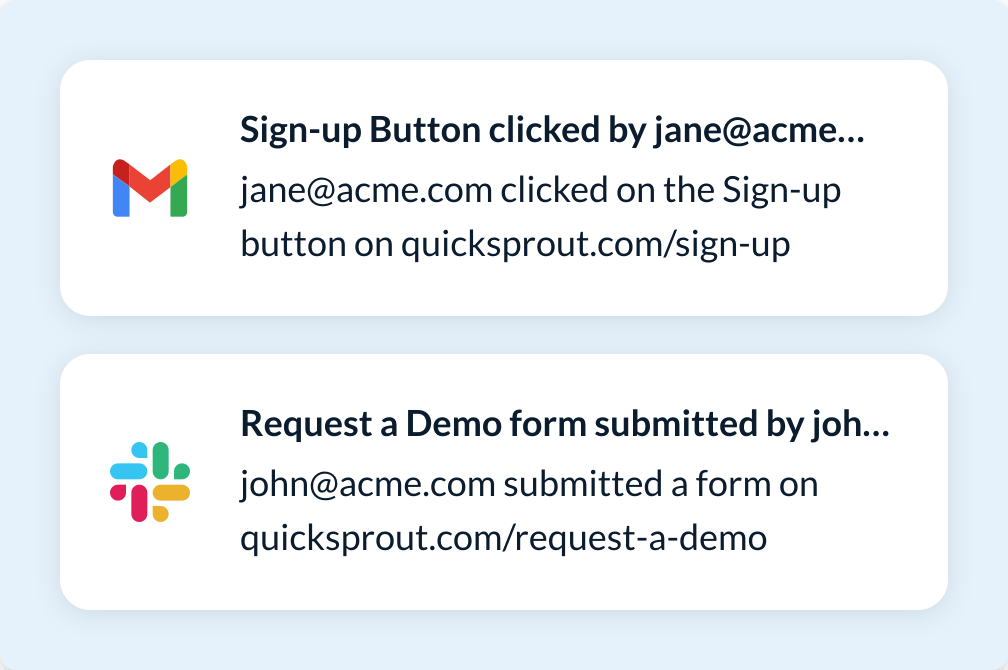Follow the quicksprout.com/sign-up URL text
The image size is (1008, 670).
point(596,245)
